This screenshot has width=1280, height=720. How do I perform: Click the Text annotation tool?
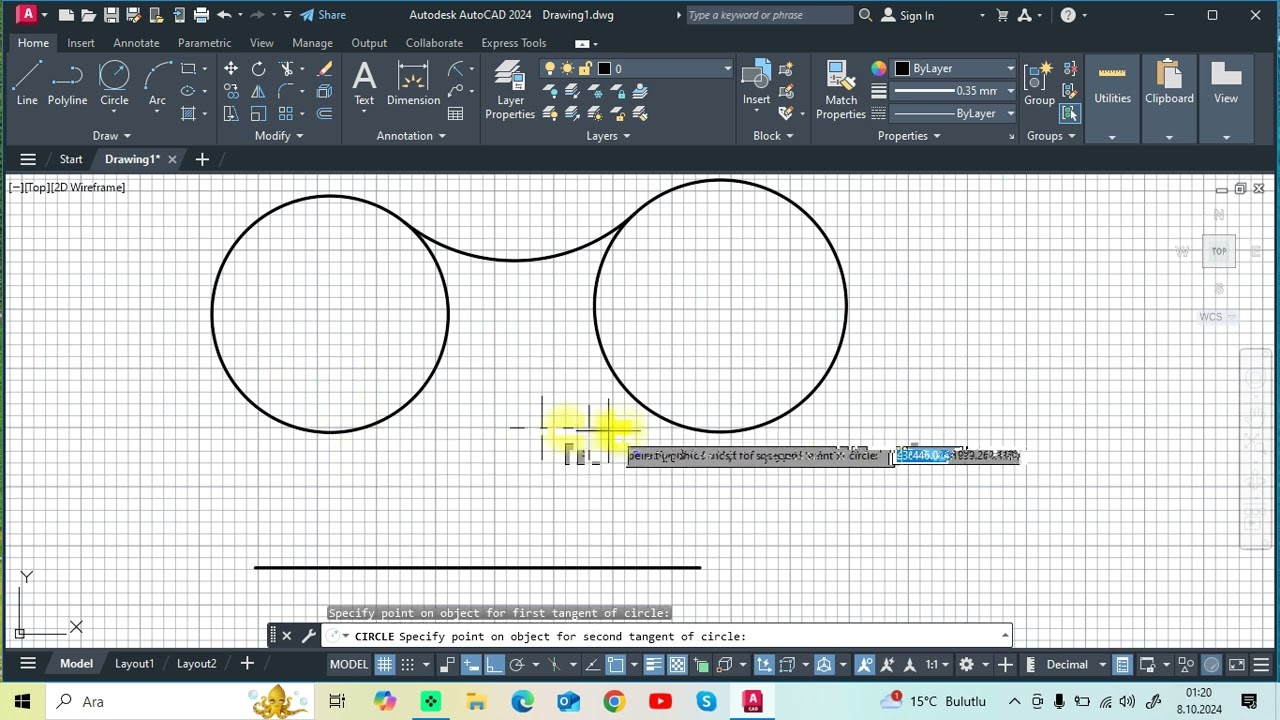tap(364, 84)
